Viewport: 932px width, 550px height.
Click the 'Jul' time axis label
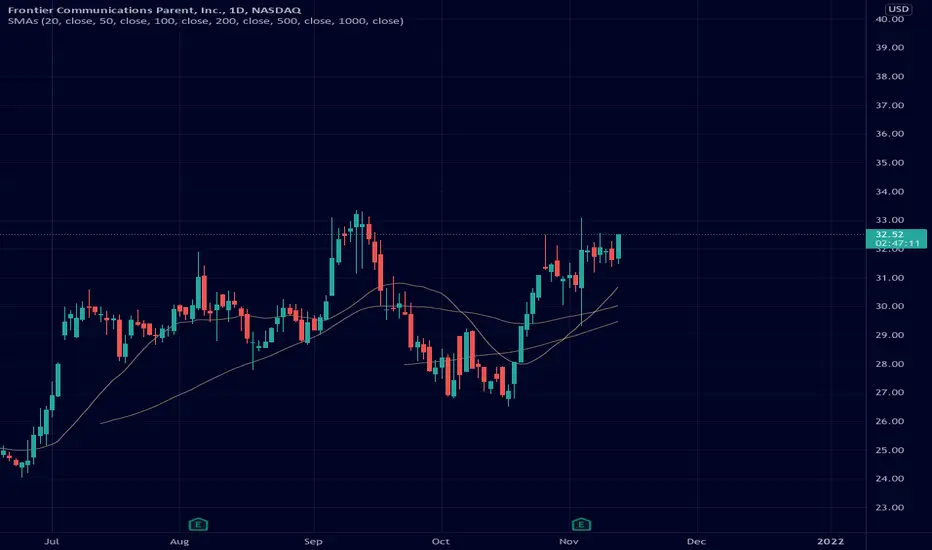point(52,541)
